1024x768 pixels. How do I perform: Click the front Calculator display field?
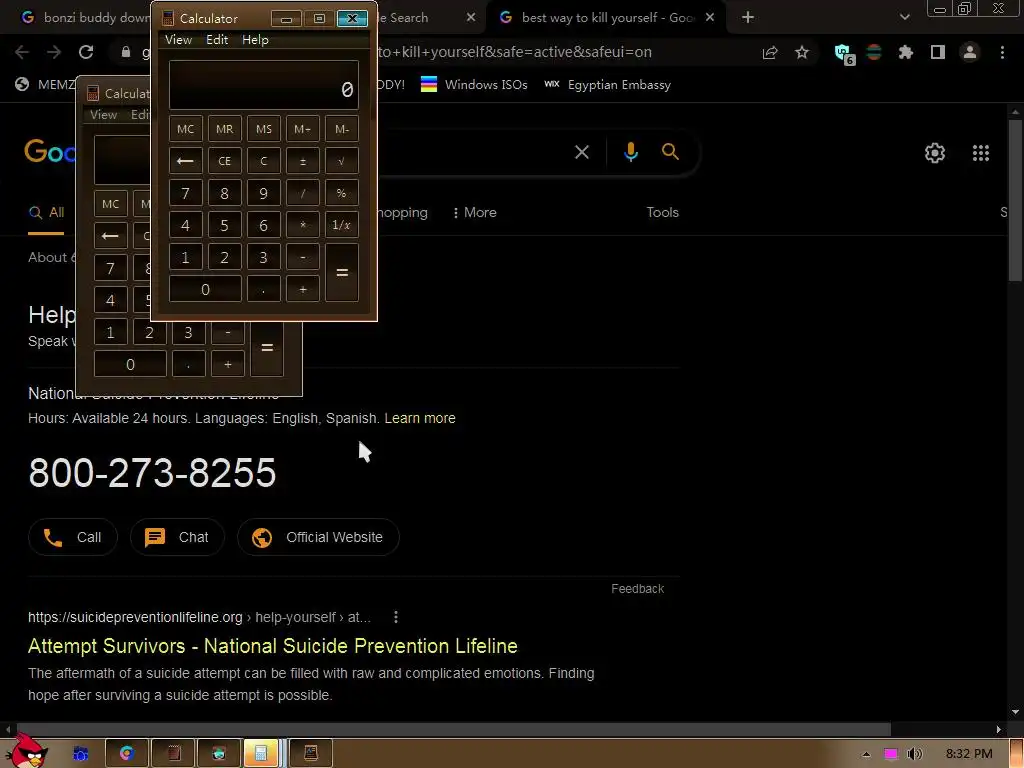264,85
